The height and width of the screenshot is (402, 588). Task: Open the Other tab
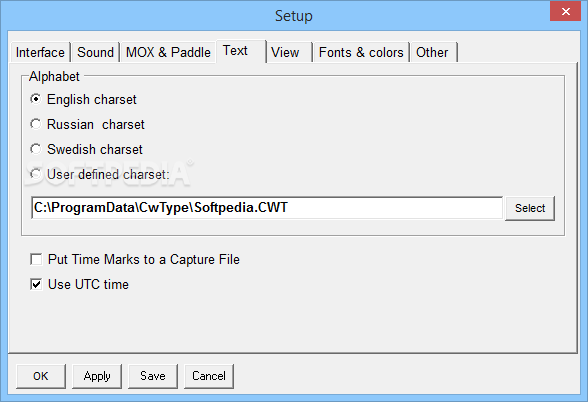point(434,52)
